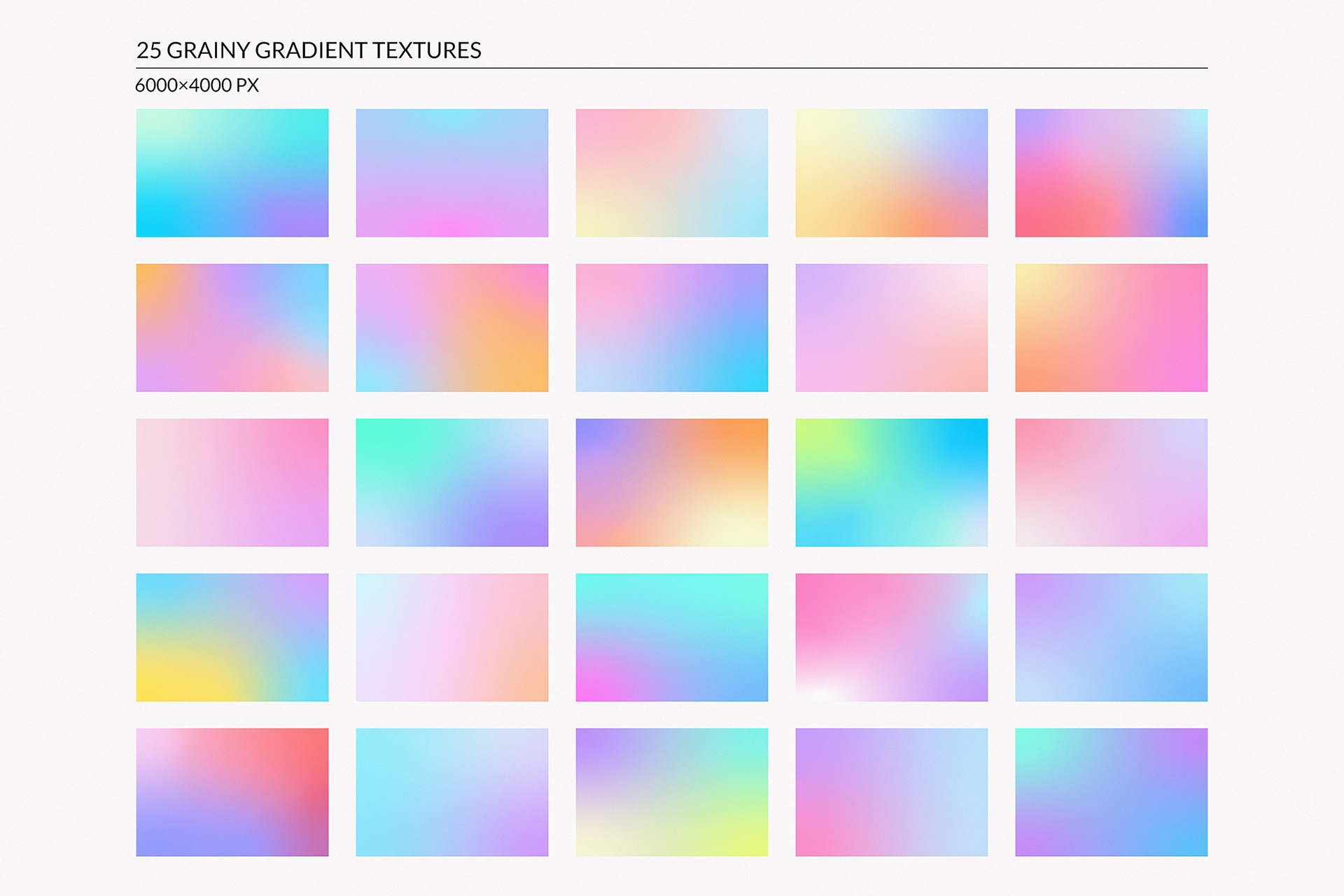Screen dimensions: 1344x896
Task: Select the pink-to-cyan gradient, second row third
Action: pyautogui.click(x=671, y=328)
